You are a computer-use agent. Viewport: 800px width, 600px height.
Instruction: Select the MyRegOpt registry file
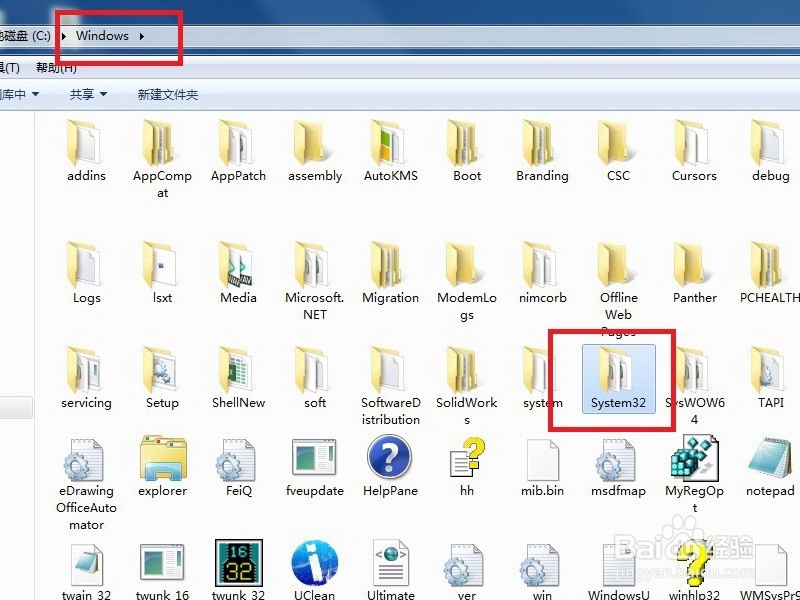click(x=694, y=474)
